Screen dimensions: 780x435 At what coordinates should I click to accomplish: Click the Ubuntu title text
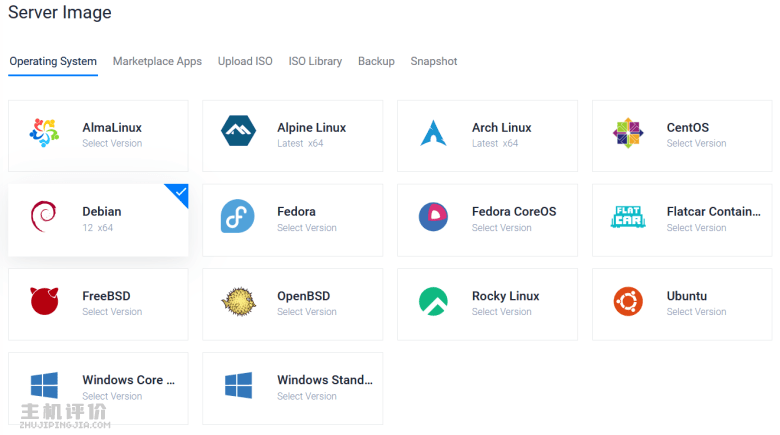pos(686,296)
